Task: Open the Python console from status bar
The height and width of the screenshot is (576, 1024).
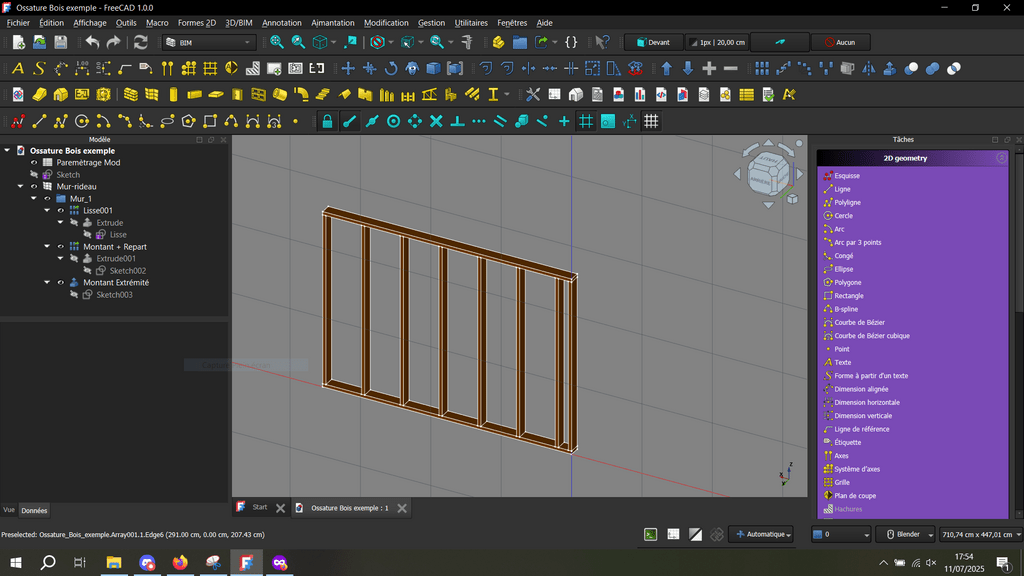Action: 650,534
